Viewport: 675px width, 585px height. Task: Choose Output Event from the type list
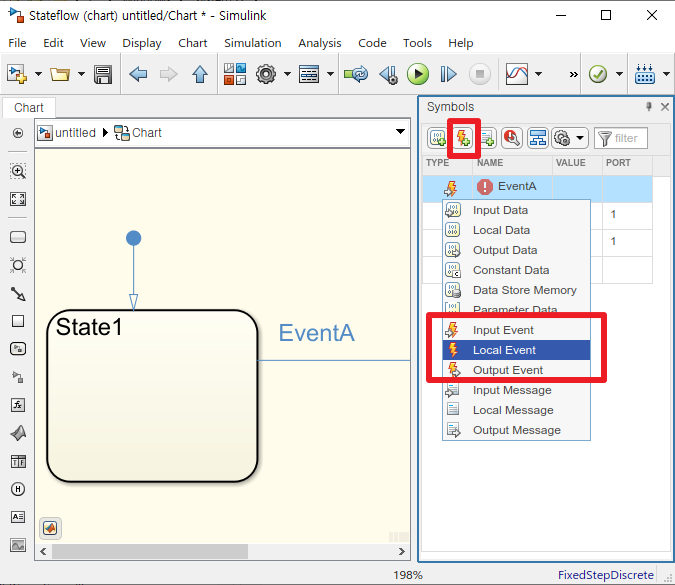(x=516, y=370)
